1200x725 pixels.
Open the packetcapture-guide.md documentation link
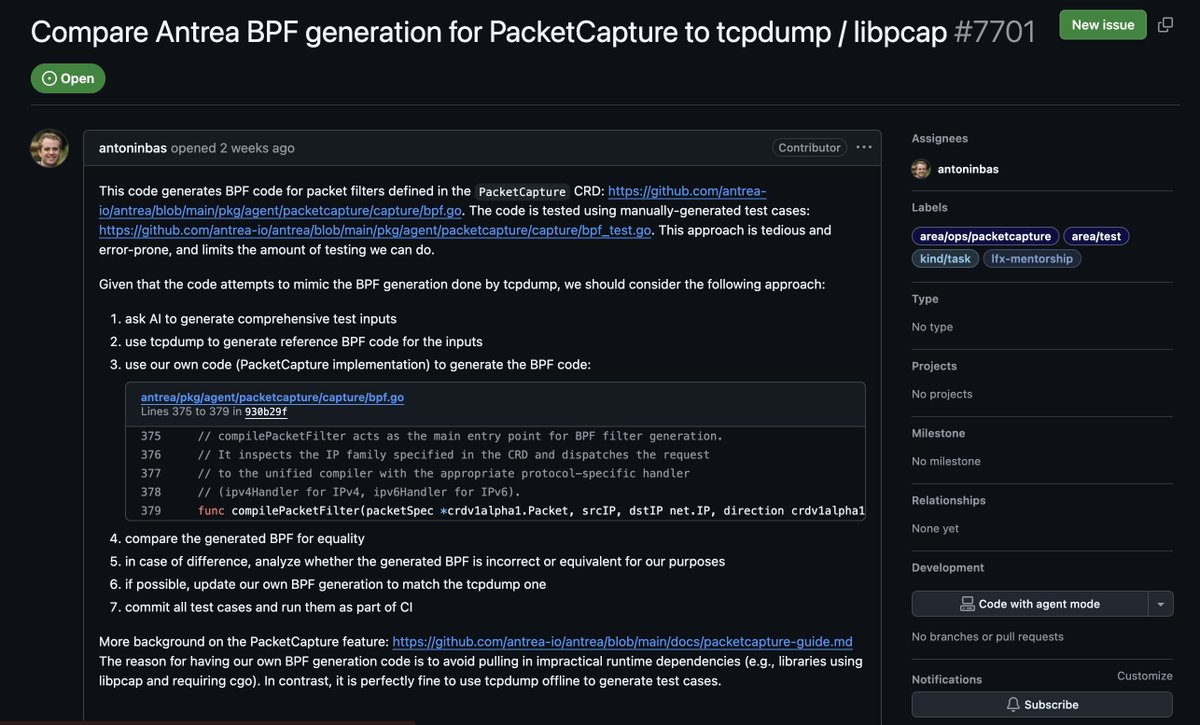pos(622,642)
